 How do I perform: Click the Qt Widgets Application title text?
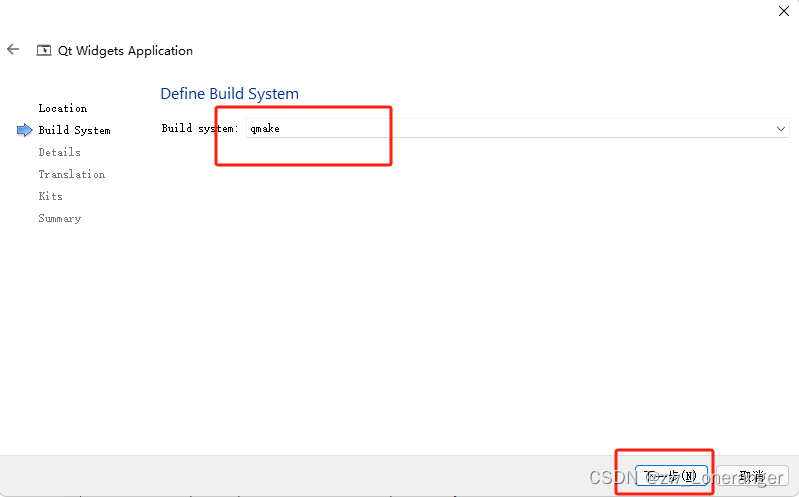click(125, 51)
